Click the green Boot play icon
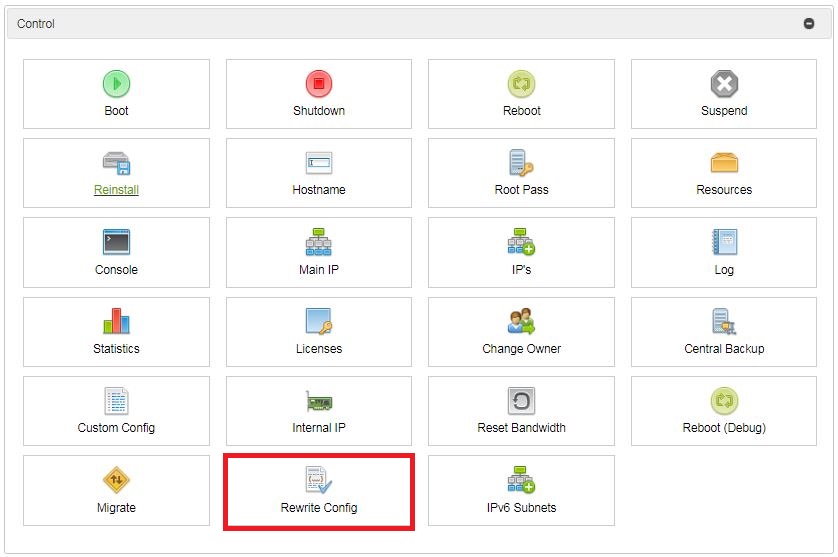 click(116, 84)
